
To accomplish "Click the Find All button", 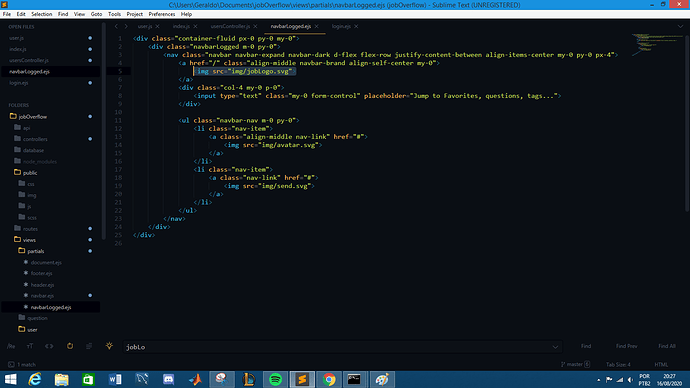I will 666,346.
